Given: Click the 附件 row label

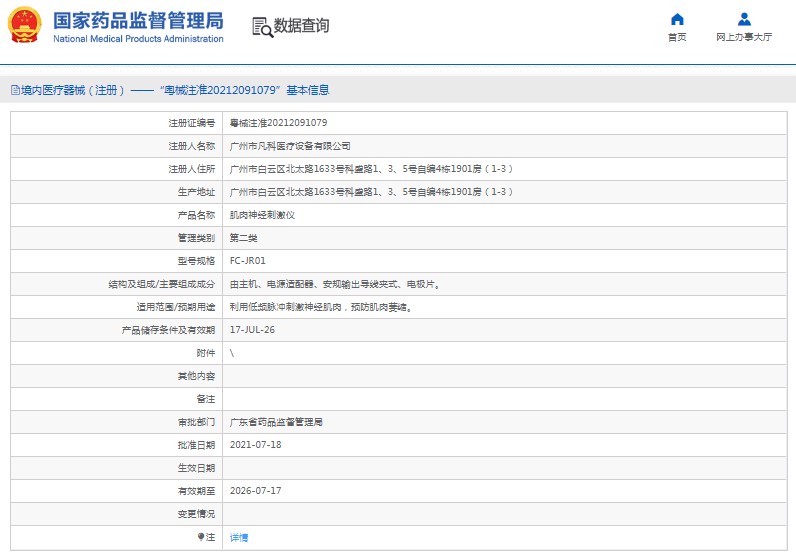Looking at the screenshot, I should (206, 353).
